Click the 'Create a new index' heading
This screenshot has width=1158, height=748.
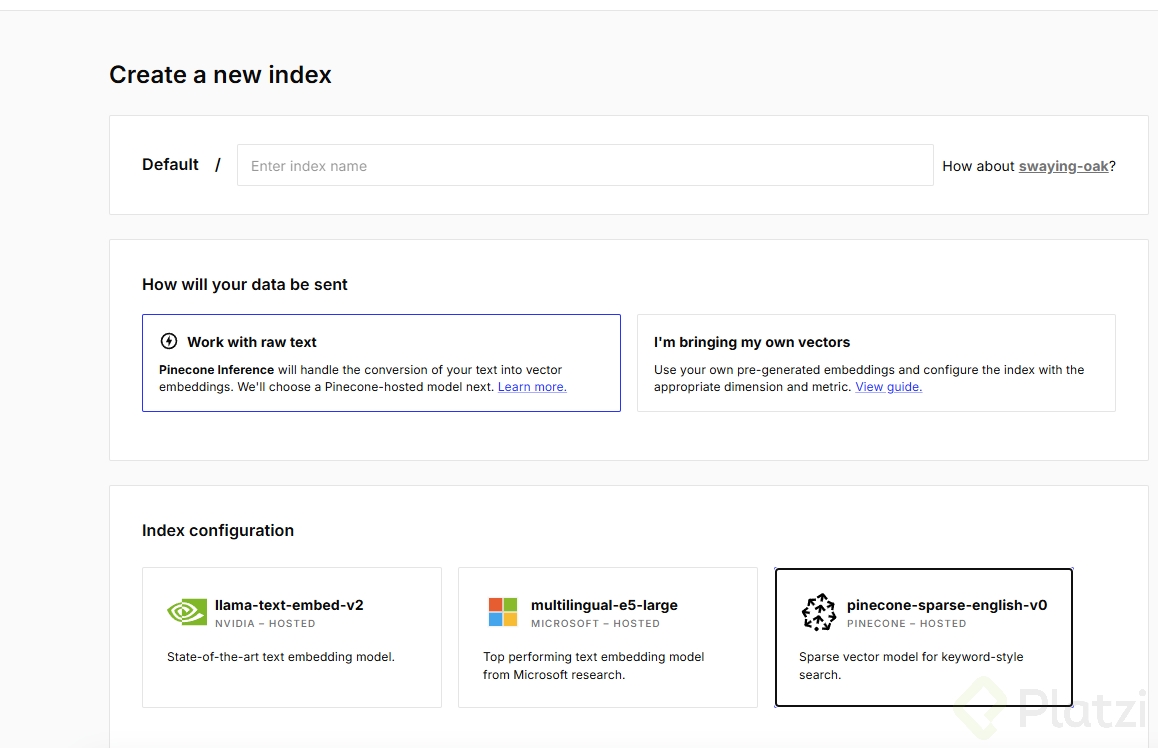click(x=220, y=75)
